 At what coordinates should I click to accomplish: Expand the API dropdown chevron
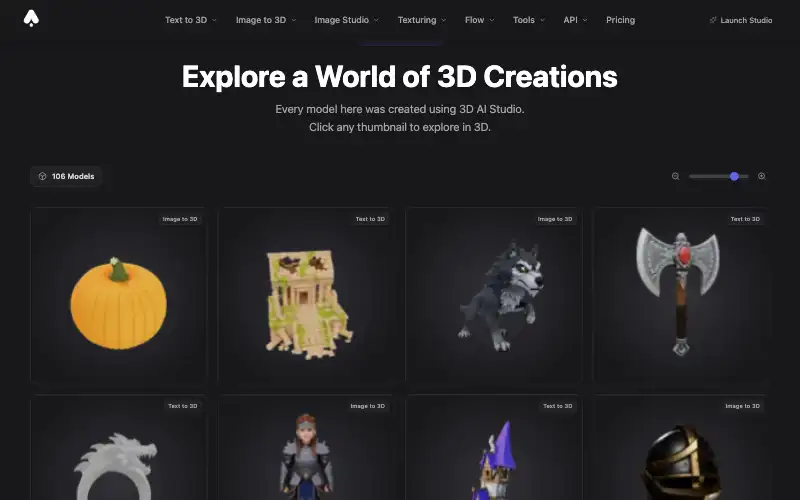[585, 20]
